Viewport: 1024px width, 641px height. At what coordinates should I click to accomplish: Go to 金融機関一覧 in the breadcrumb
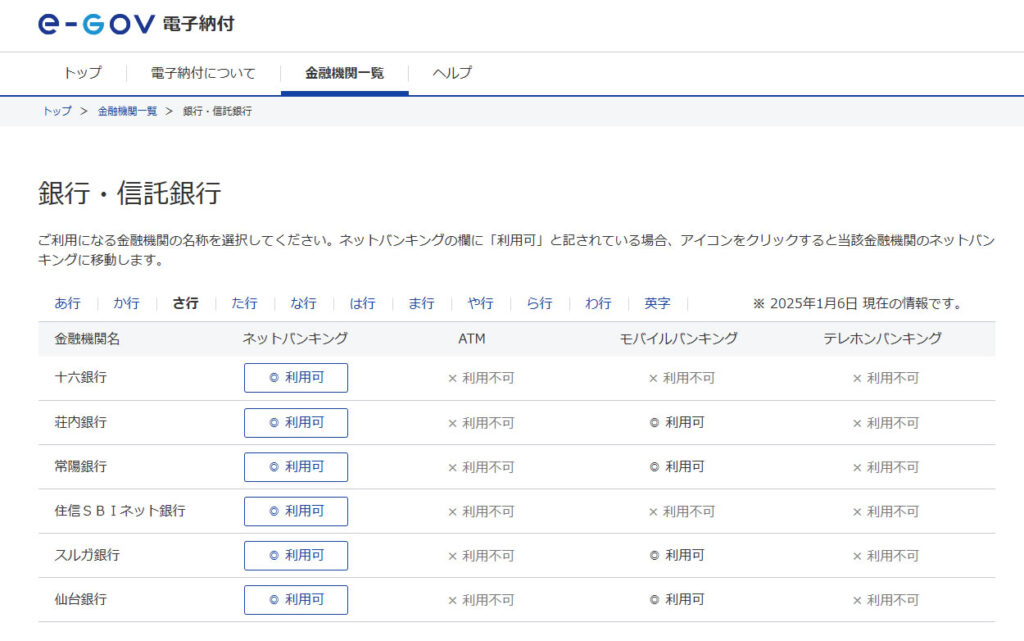tap(127, 111)
